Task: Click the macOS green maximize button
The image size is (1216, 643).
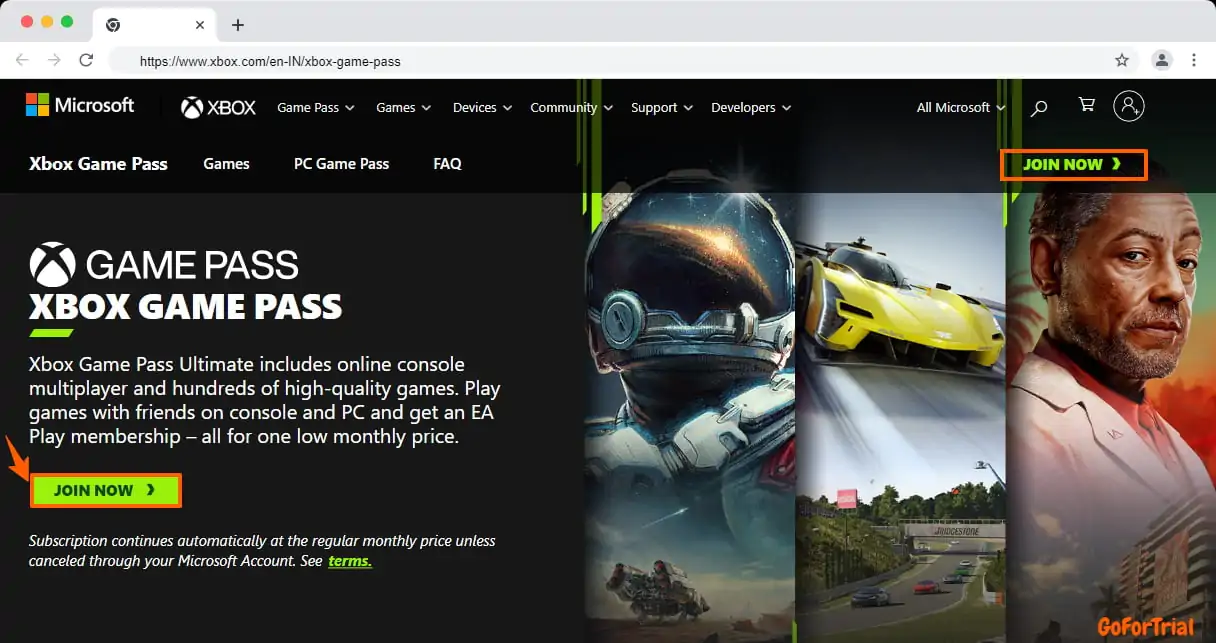Action: pyautogui.click(x=67, y=21)
